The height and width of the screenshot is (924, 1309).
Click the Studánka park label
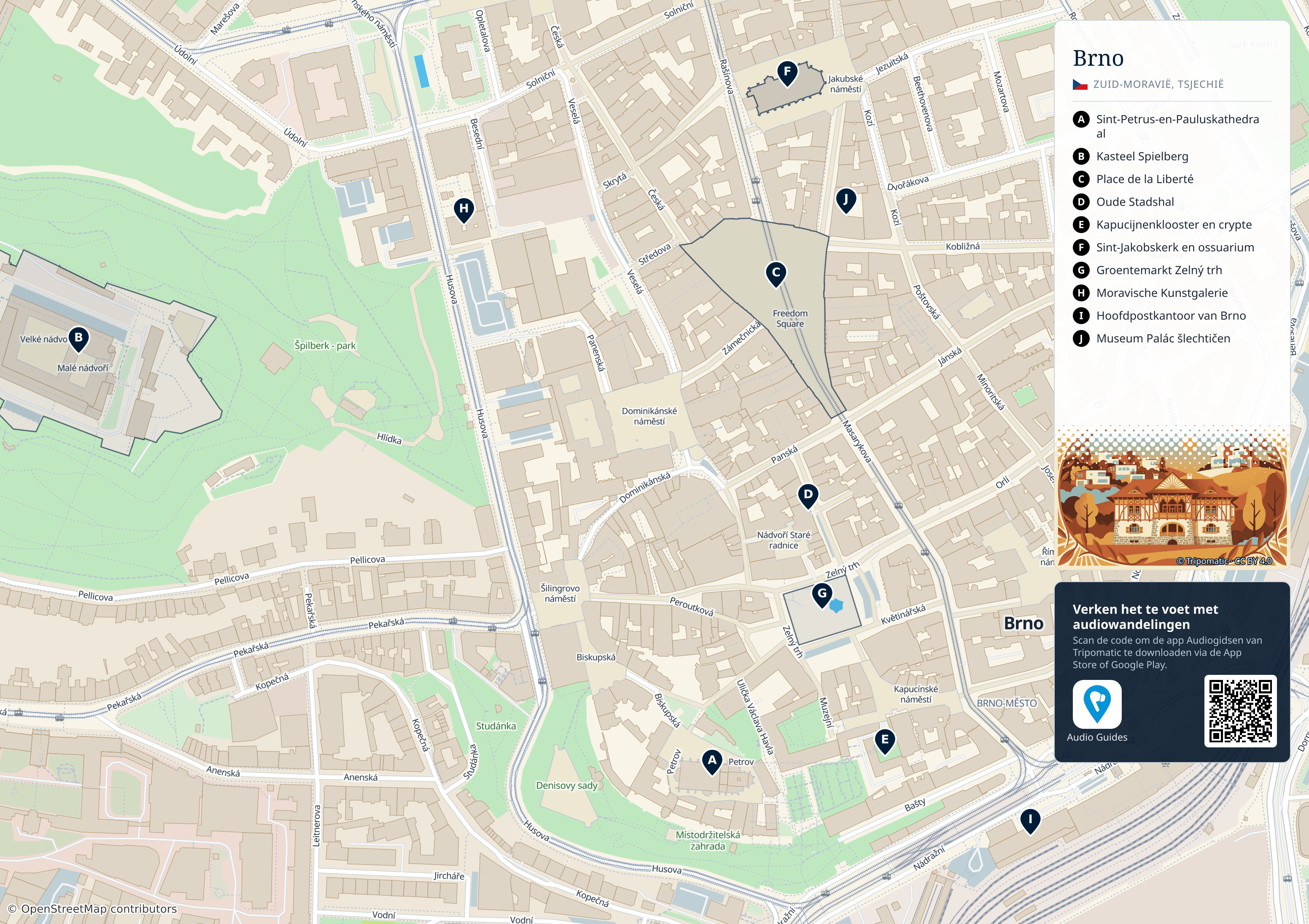[x=496, y=725]
